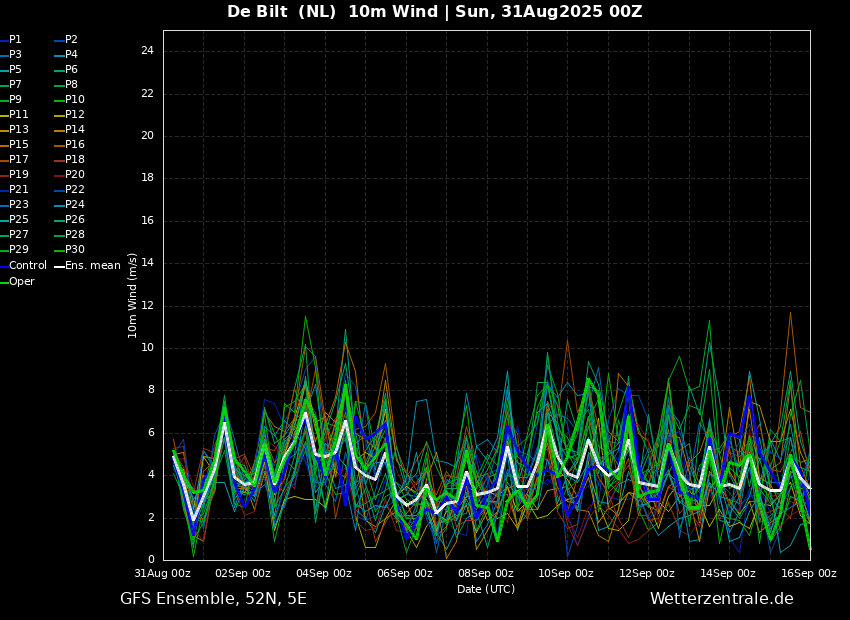Click the GFS Ensemble, 52N, 5E caption
Viewport: 850px width, 620px height.
click(213, 599)
